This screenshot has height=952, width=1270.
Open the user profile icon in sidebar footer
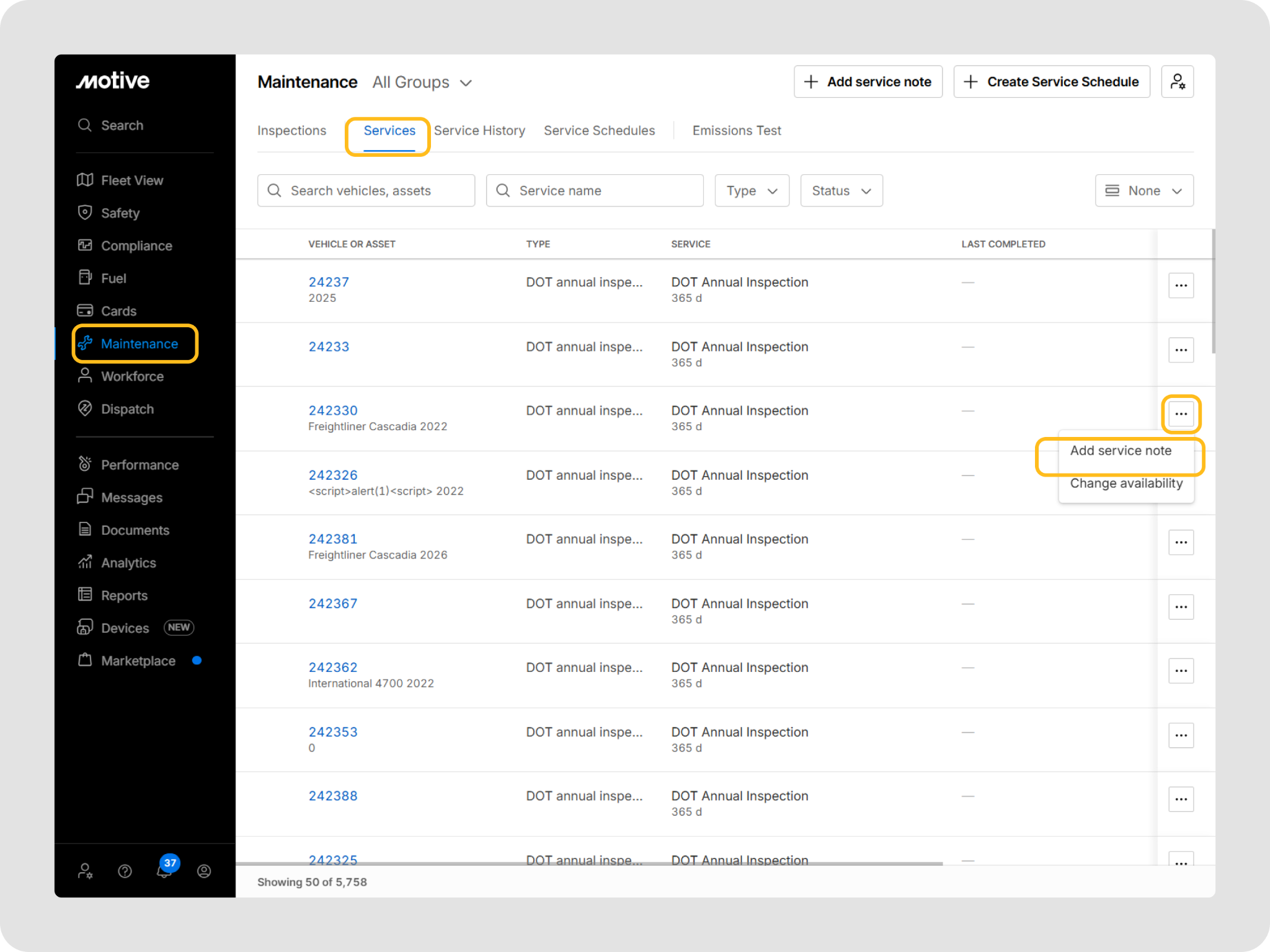tap(204, 871)
